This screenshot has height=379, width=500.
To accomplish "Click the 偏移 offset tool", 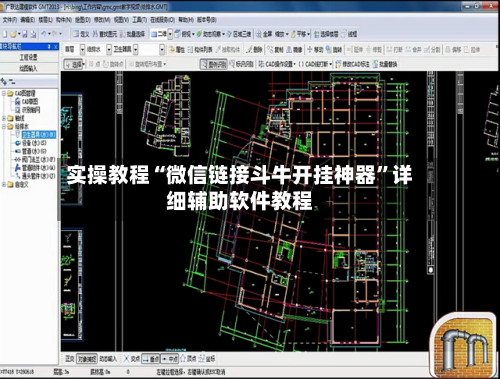I will (x=453, y=50).
